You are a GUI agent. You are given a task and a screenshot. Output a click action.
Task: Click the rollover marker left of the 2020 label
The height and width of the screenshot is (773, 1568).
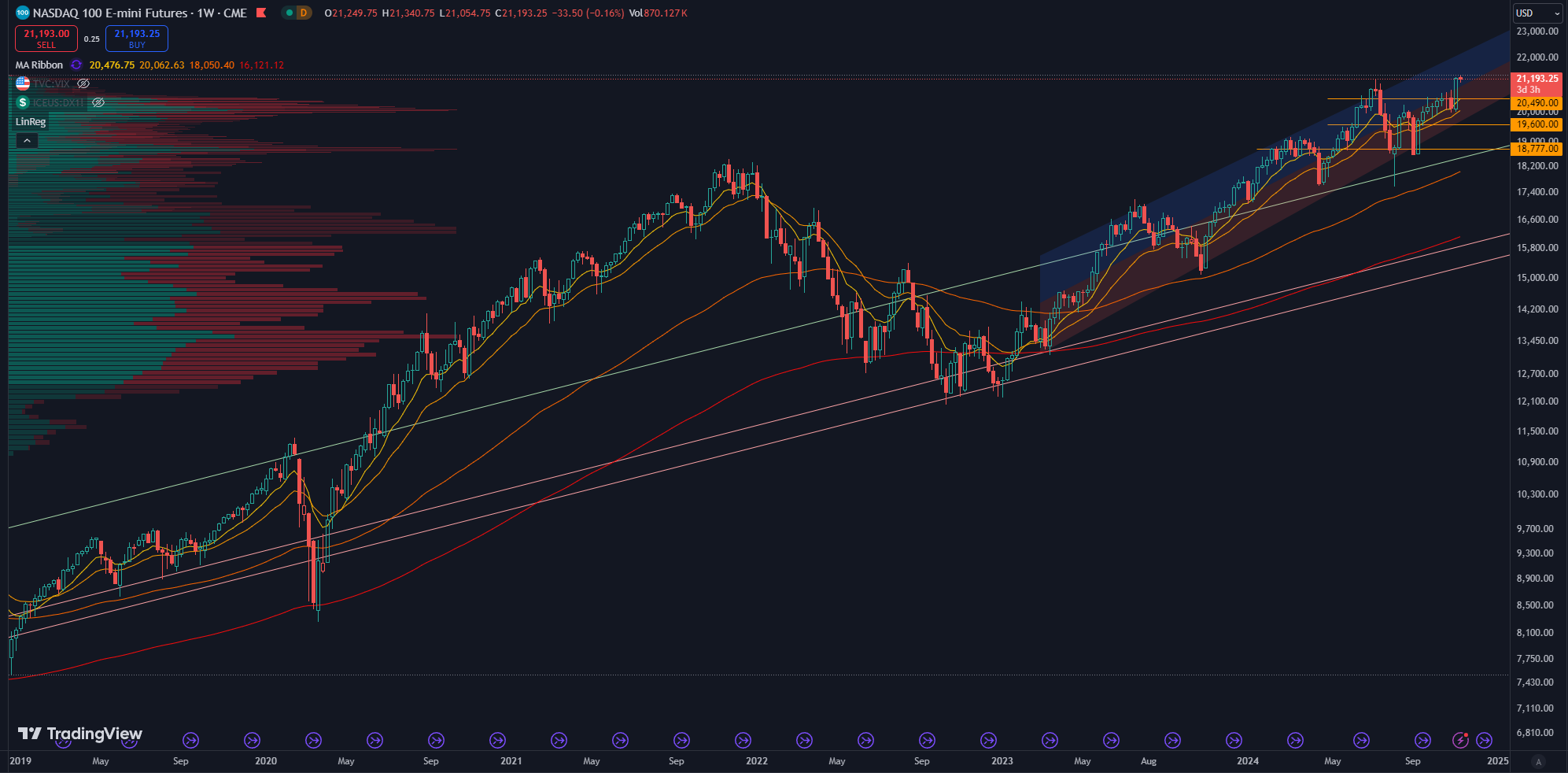(x=252, y=740)
